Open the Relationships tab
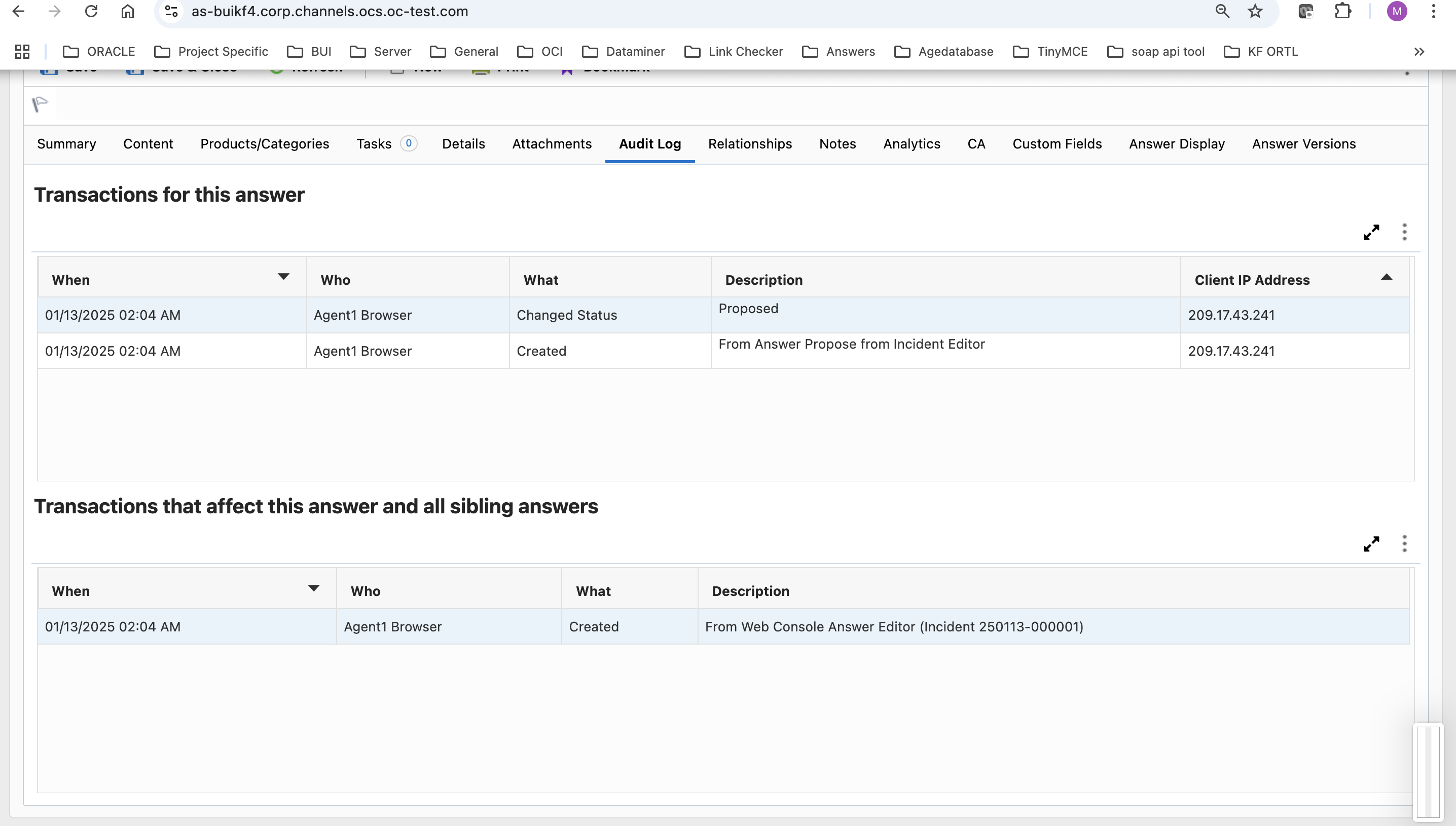 coord(750,144)
